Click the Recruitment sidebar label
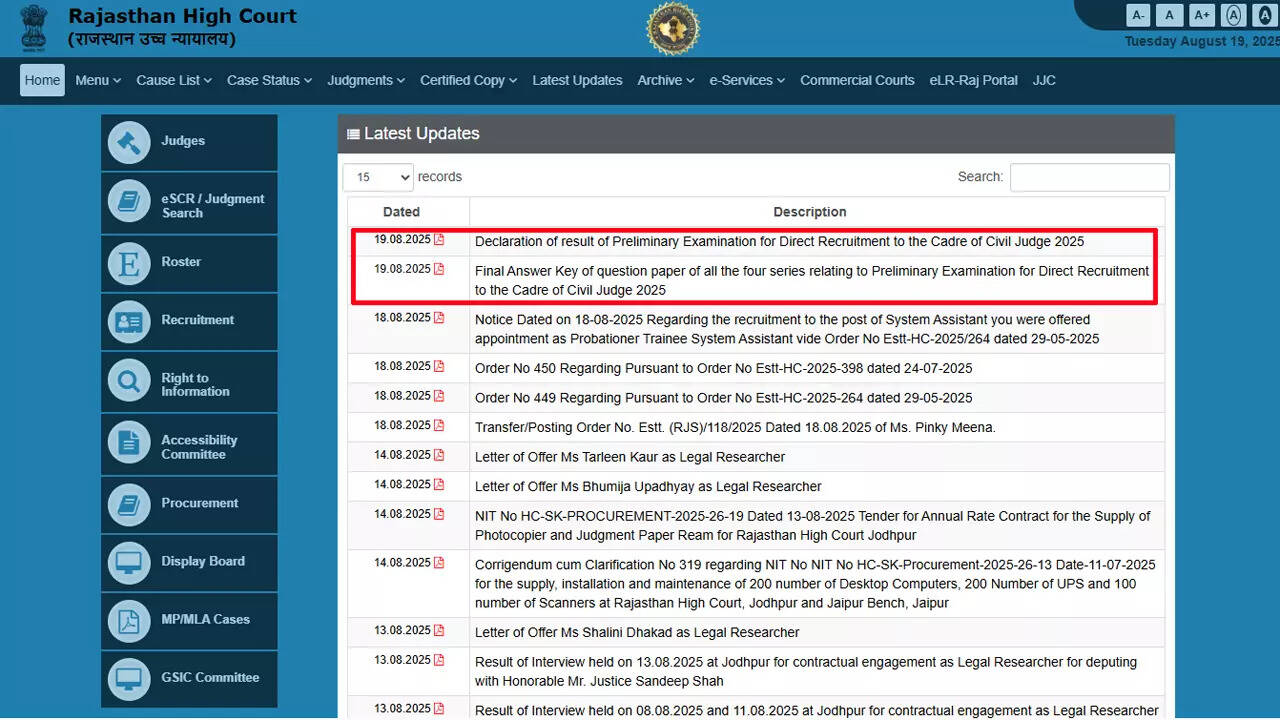Image resolution: width=1280 pixels, height=720 pixels. 198,320
